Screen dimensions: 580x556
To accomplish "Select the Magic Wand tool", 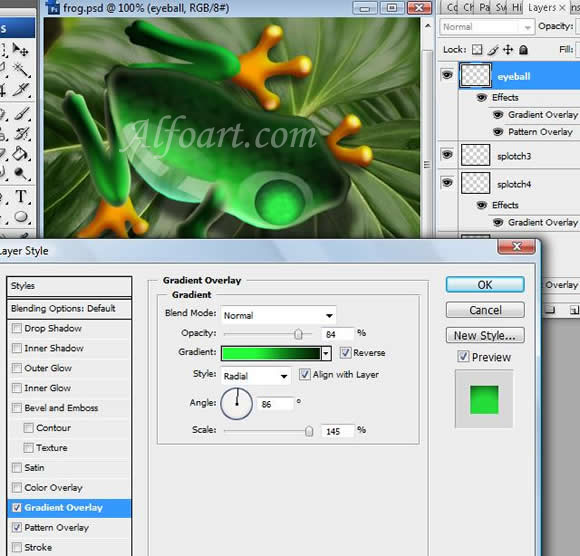I will pos(20,69).
